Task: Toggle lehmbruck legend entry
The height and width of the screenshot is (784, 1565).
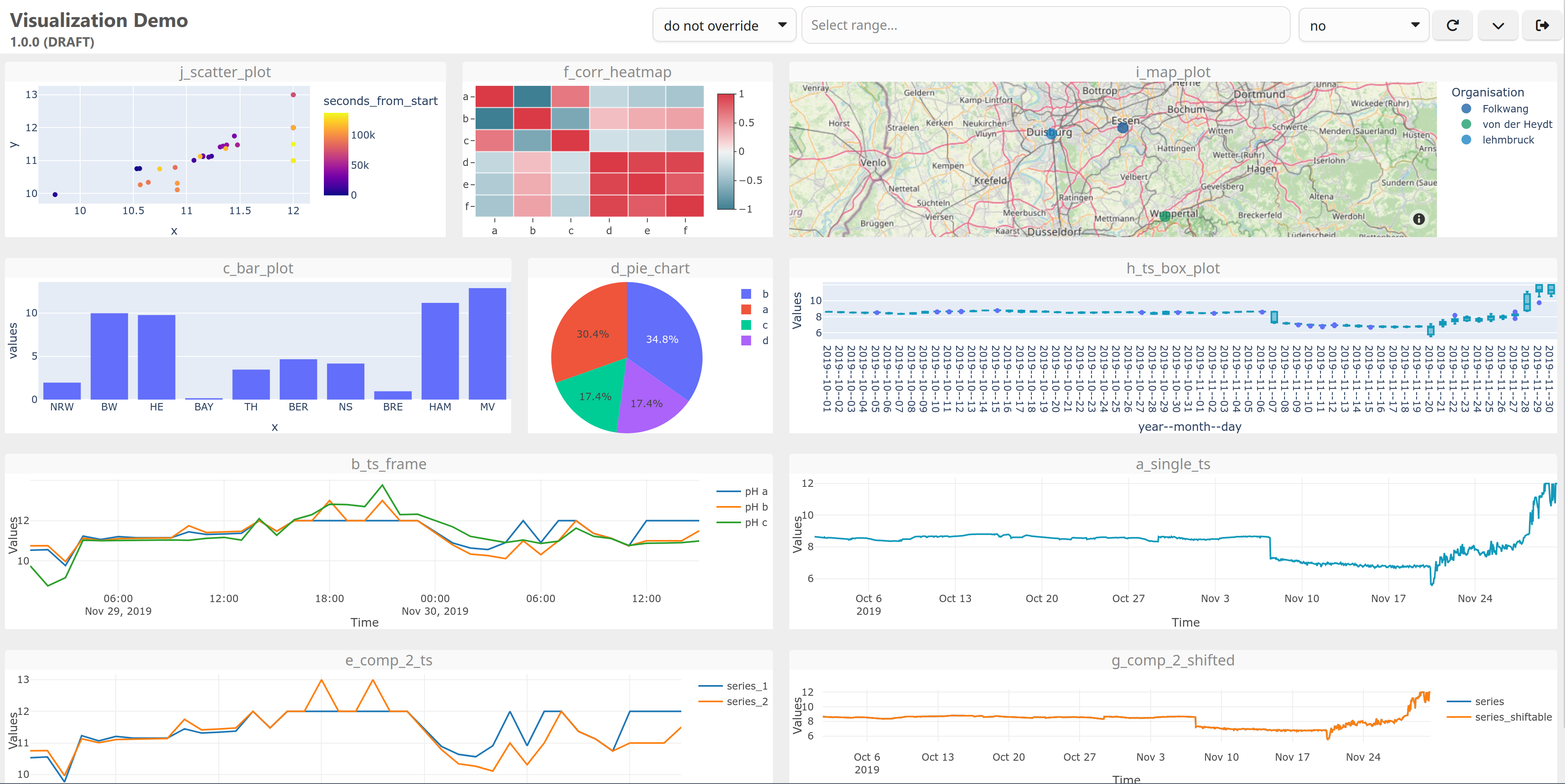Action: click(x=1498, y=140)
